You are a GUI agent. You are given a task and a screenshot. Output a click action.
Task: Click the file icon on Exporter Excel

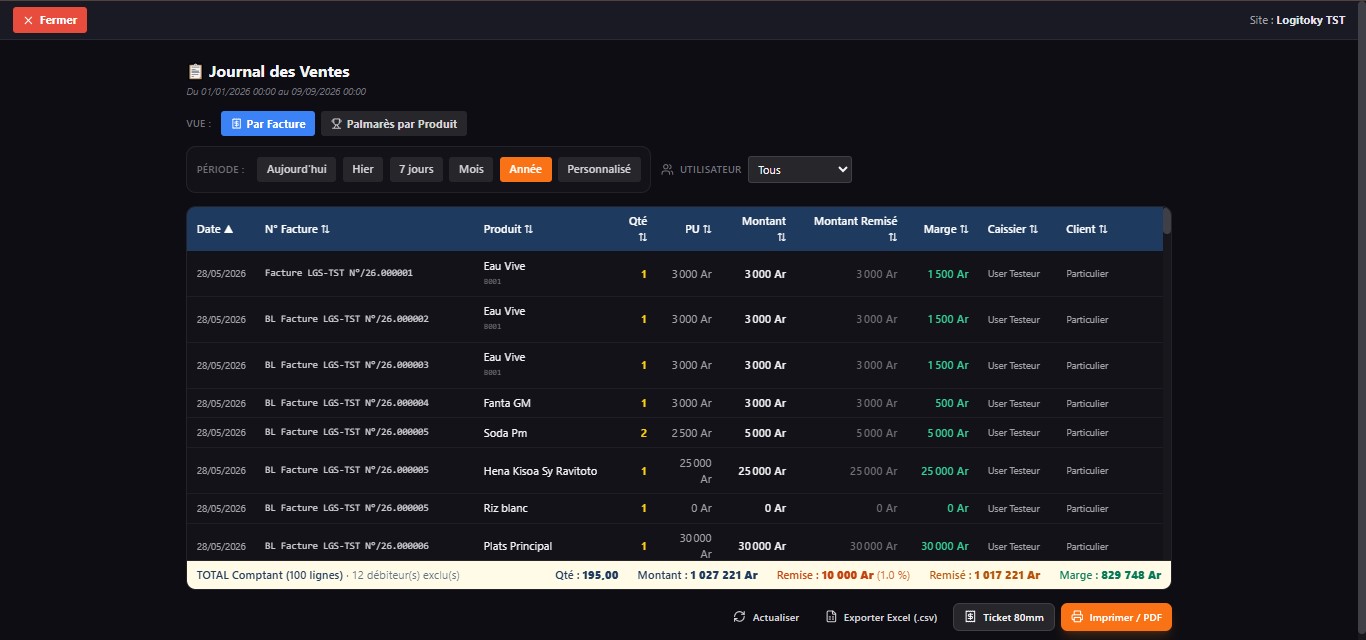tap(831, 617)
